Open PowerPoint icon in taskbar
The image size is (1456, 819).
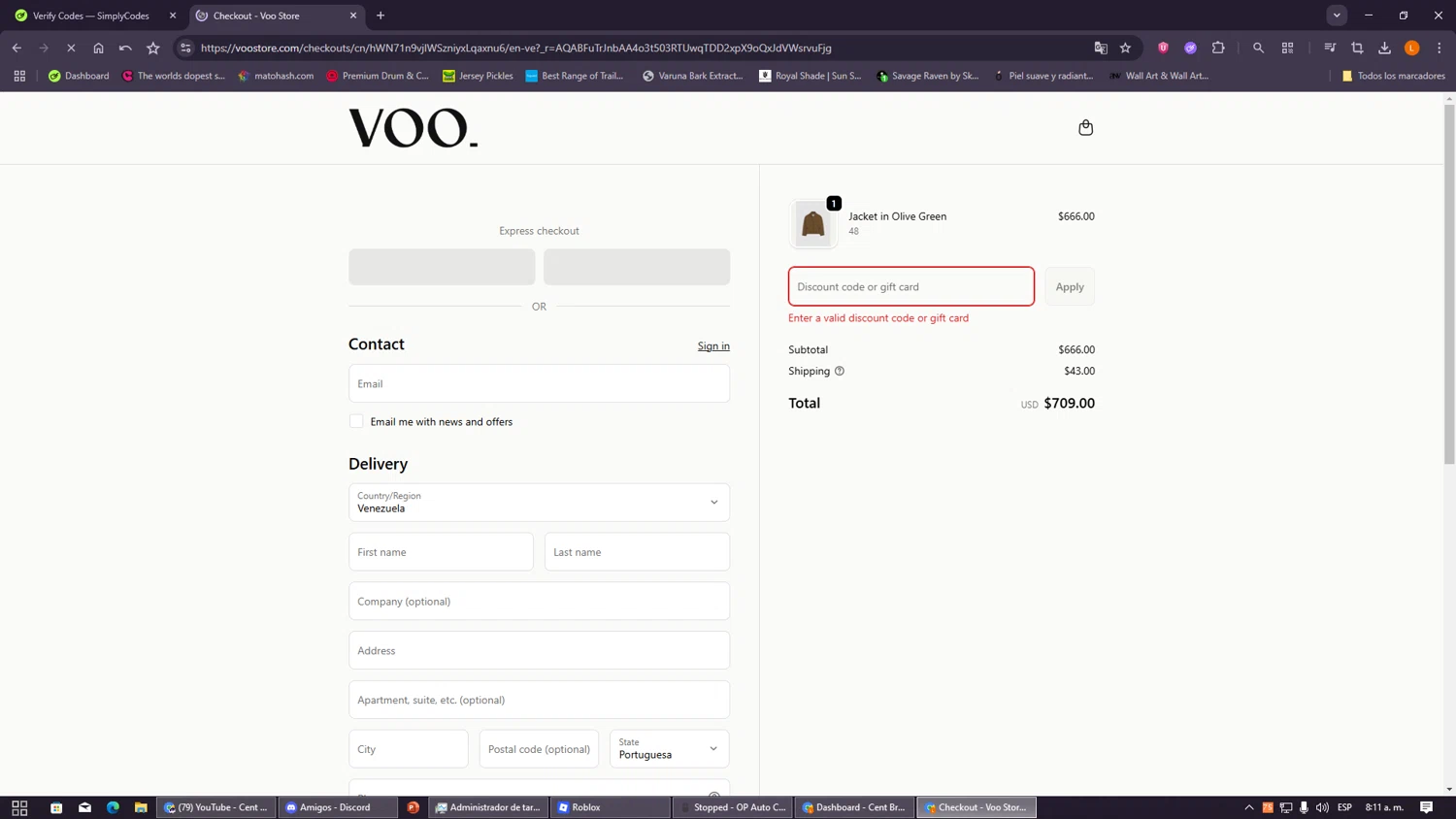point(414,807)
